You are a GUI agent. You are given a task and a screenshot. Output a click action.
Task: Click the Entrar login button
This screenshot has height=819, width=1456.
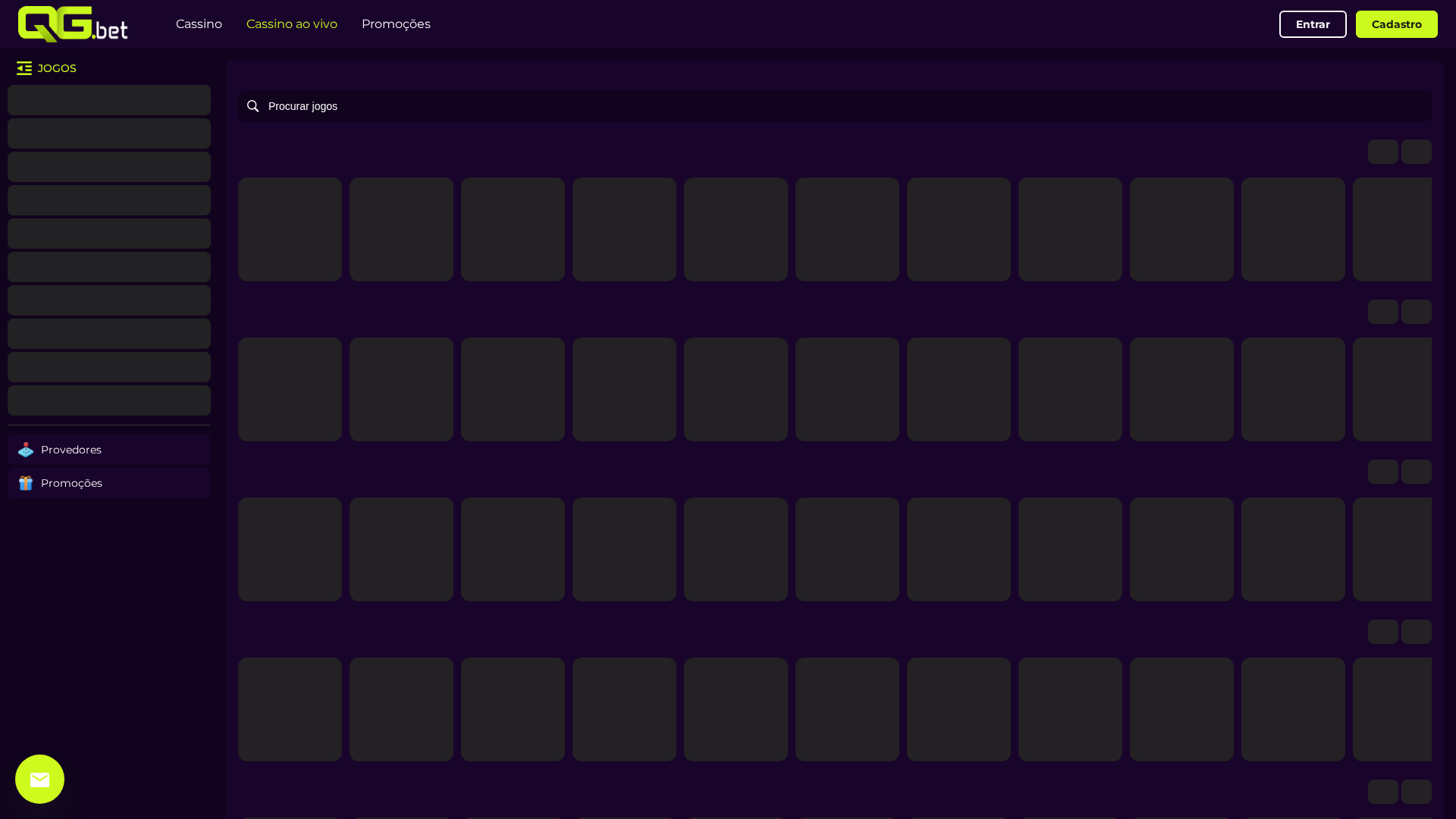(1313, 24)
